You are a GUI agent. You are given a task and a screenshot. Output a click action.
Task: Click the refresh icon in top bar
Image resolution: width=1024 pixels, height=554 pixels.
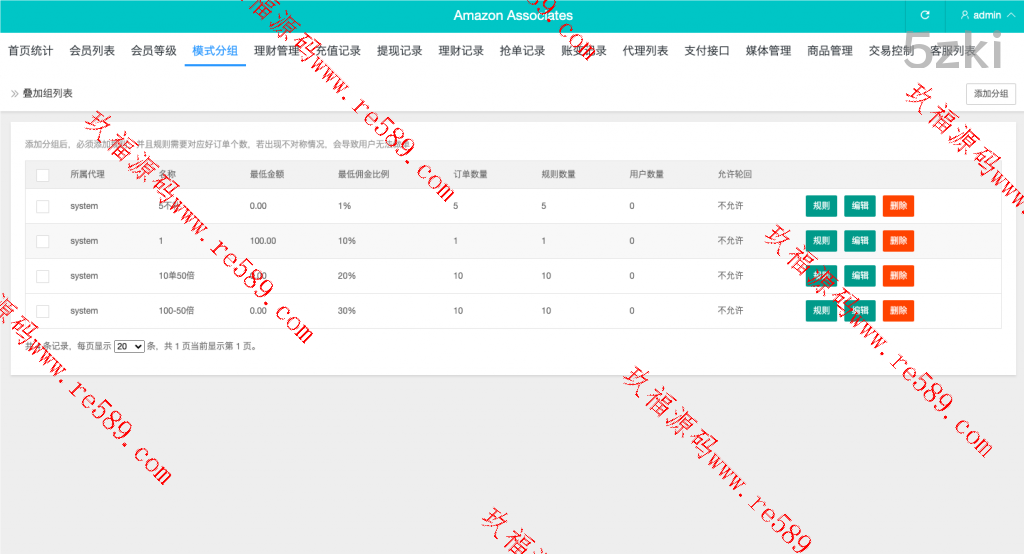(925, 16)
